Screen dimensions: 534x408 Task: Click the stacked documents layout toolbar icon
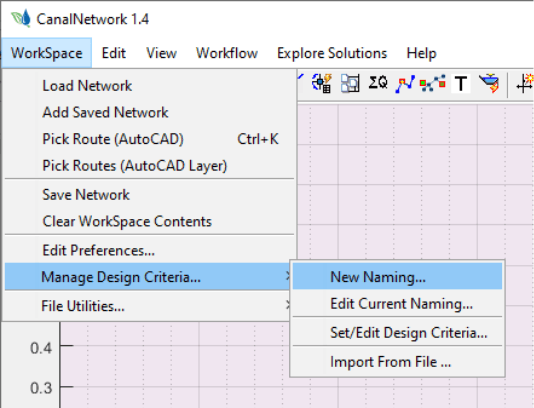350,83
